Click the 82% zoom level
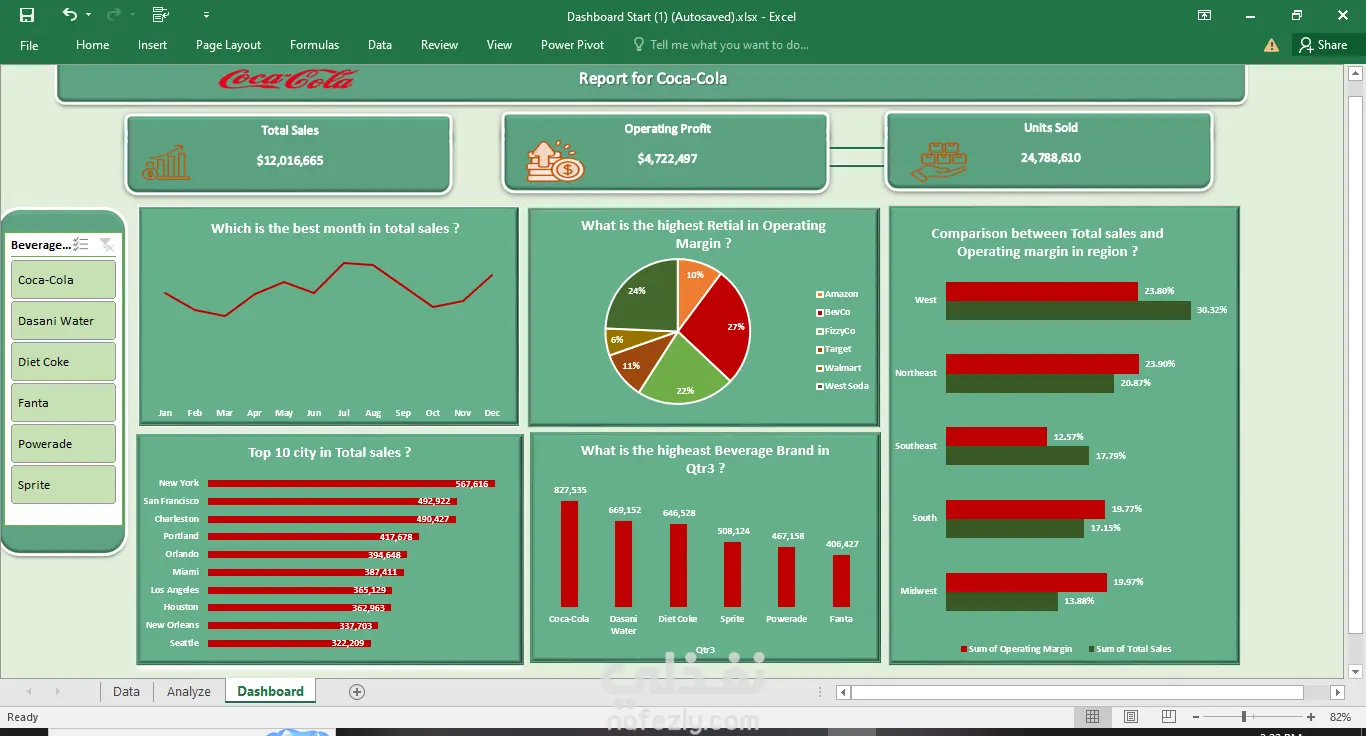Screen dimensions: 1366x736 (1340, 717)
